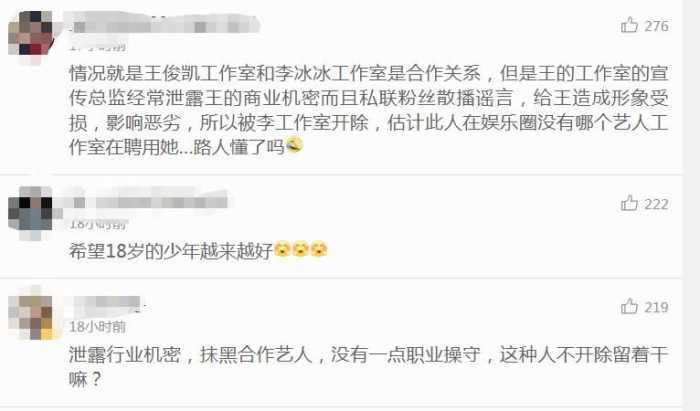Viewport: 700px width, 411px height.
Task: Open the comment about 王俊凯工作室 and 李冰冰工作室
Action: point(368,110)
